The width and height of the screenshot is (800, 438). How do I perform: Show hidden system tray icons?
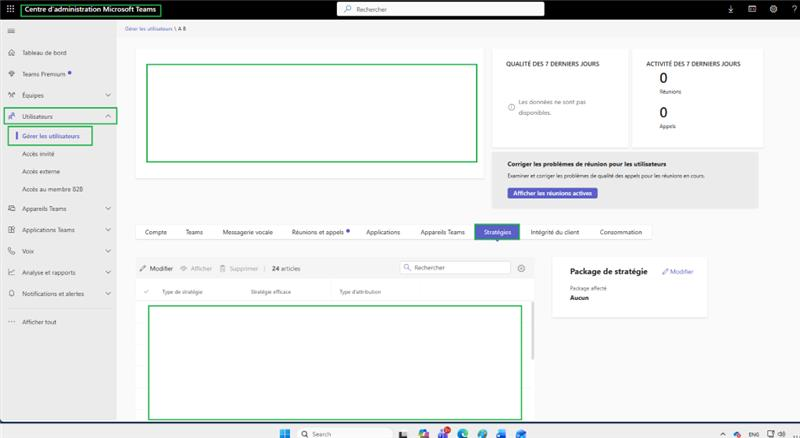click(x=723, y=434)
